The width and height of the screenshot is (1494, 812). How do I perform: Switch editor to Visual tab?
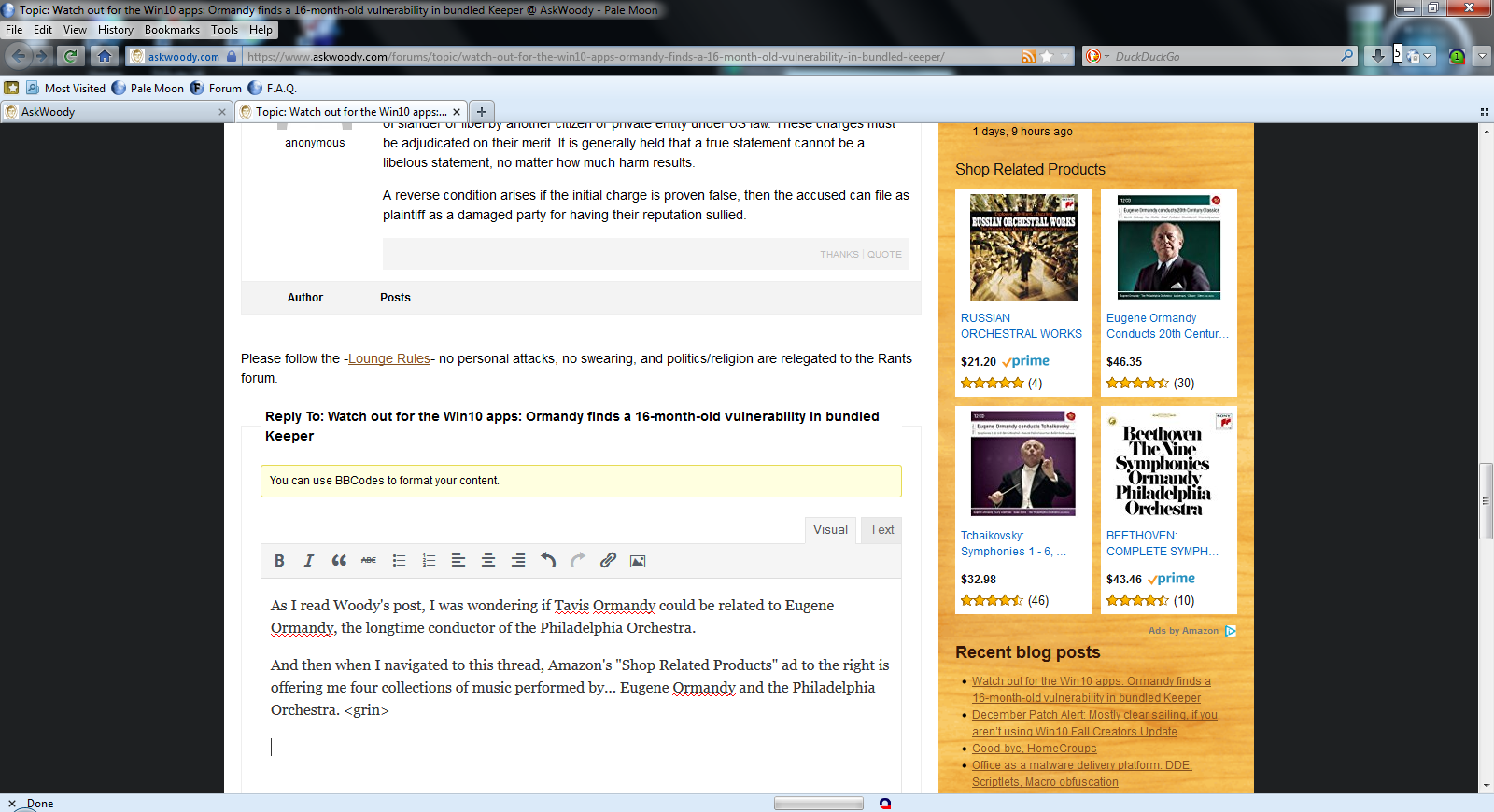click(830, 530)
